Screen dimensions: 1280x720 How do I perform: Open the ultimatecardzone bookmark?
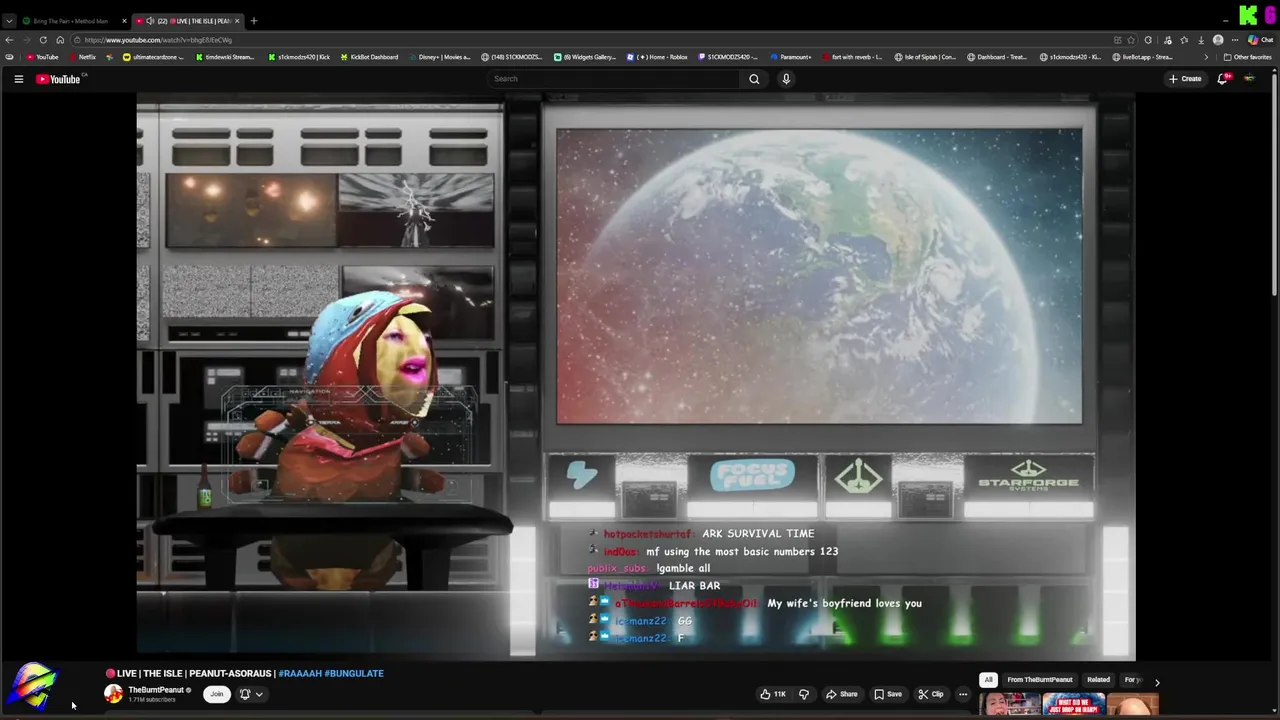point(153,57)
